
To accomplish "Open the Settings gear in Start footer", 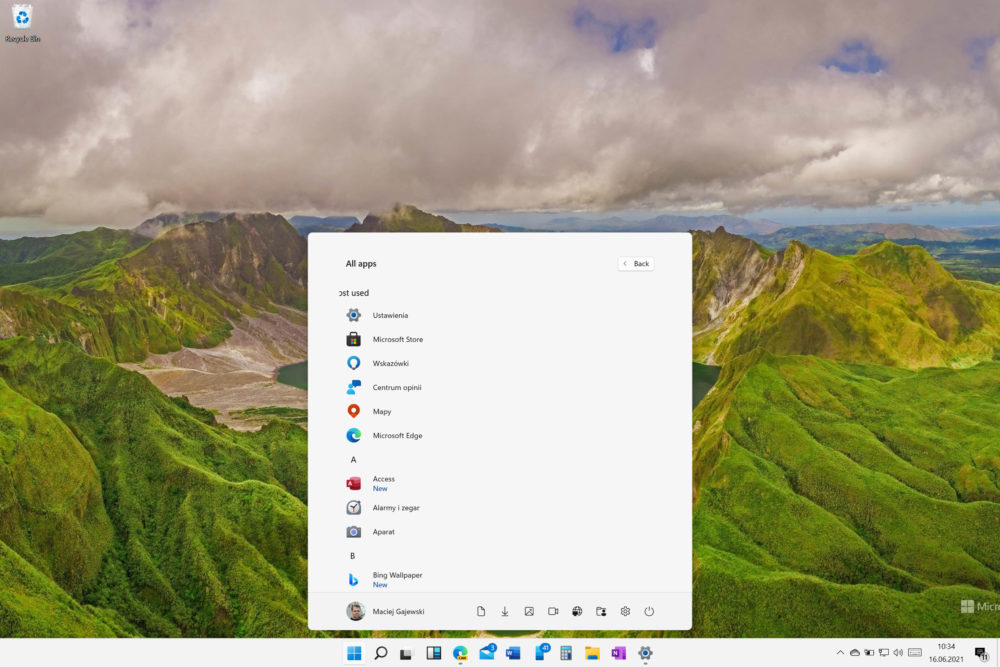I will (625, 612).
